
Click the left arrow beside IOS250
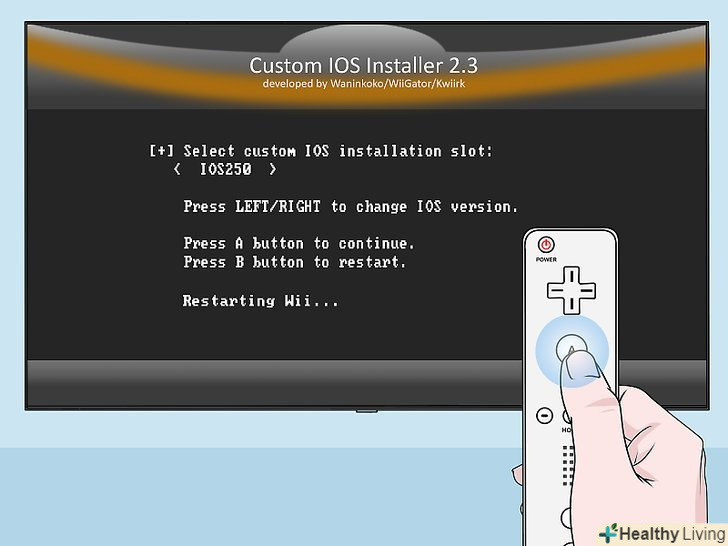tap(177, 169)
